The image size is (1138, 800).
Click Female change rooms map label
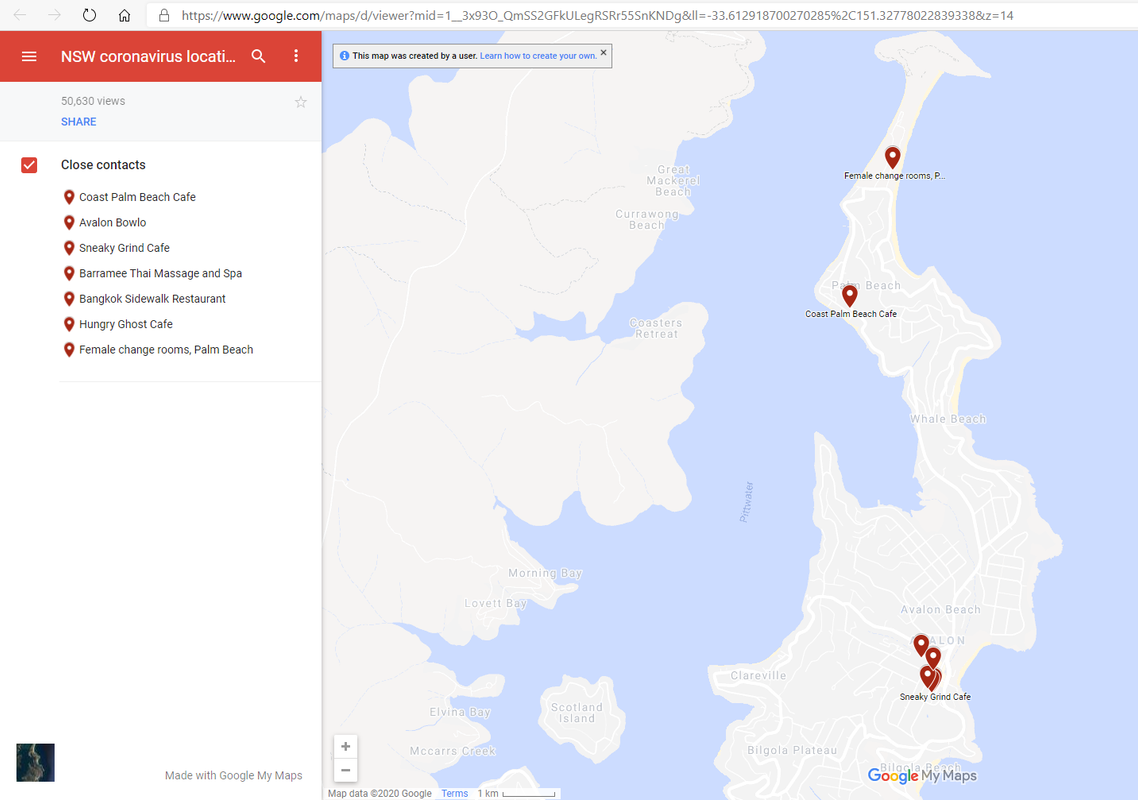[894, 176]
